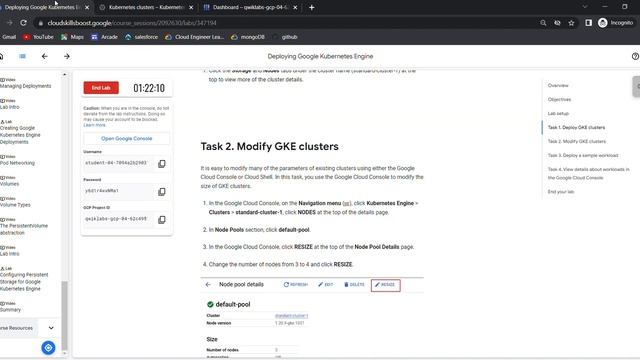Bookmark this page with the star icon
The width and height of the screenshot is (640, 360).
coord(571,23)
